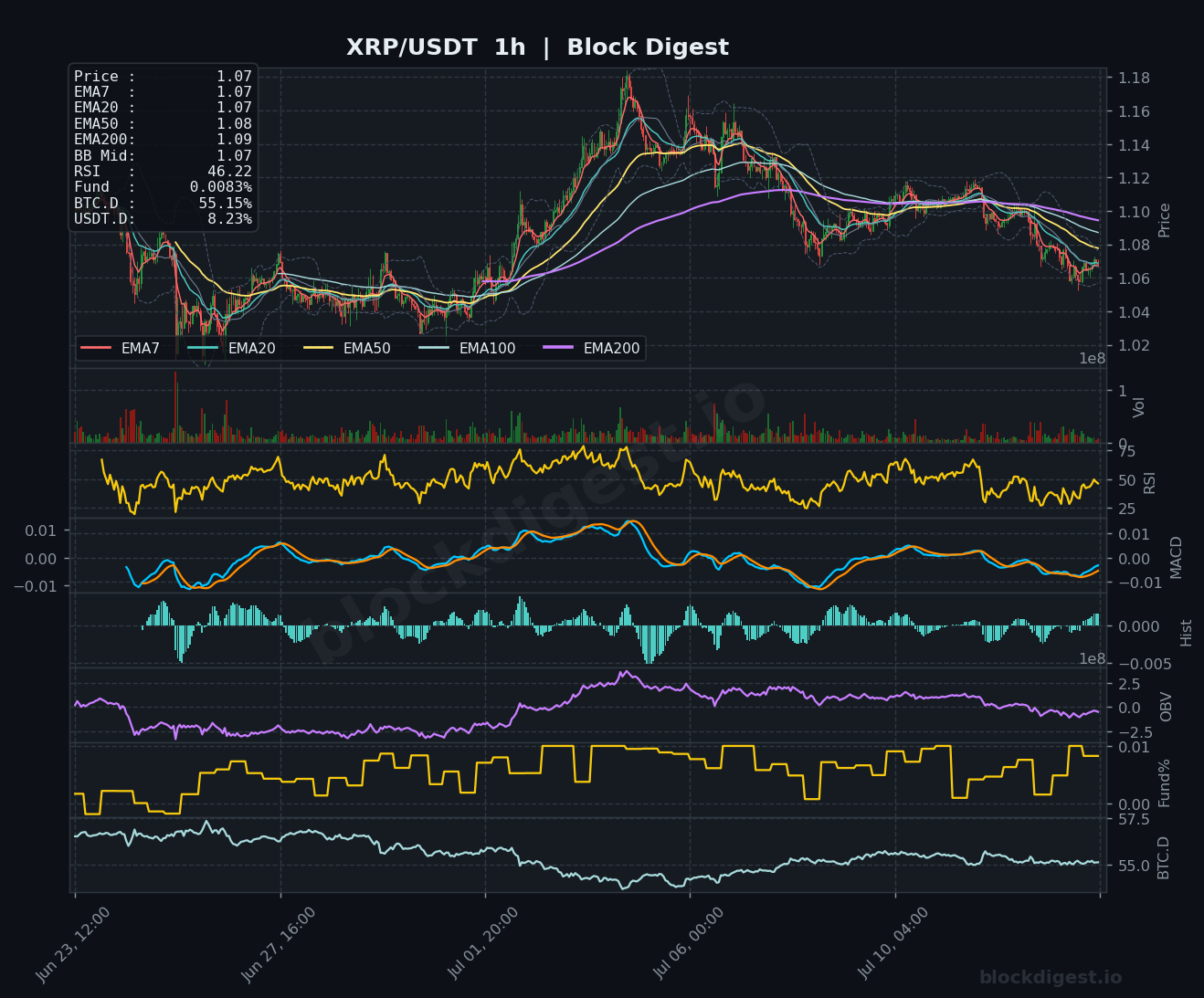Click the Price axis label
Image resolution: width=1204 pixels, height=998 pixels.
pos(1164,220)
